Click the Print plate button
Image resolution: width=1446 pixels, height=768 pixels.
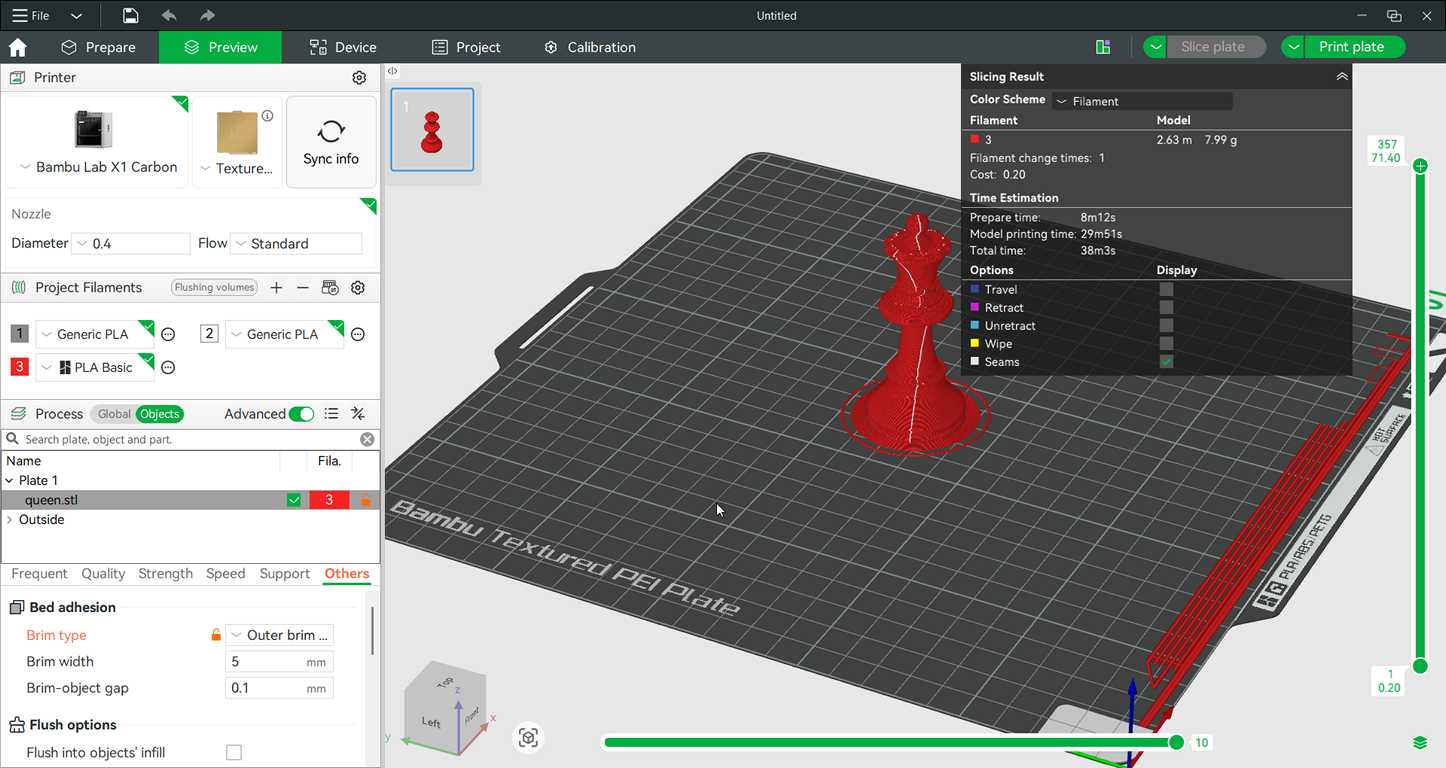coord(1355,47)
